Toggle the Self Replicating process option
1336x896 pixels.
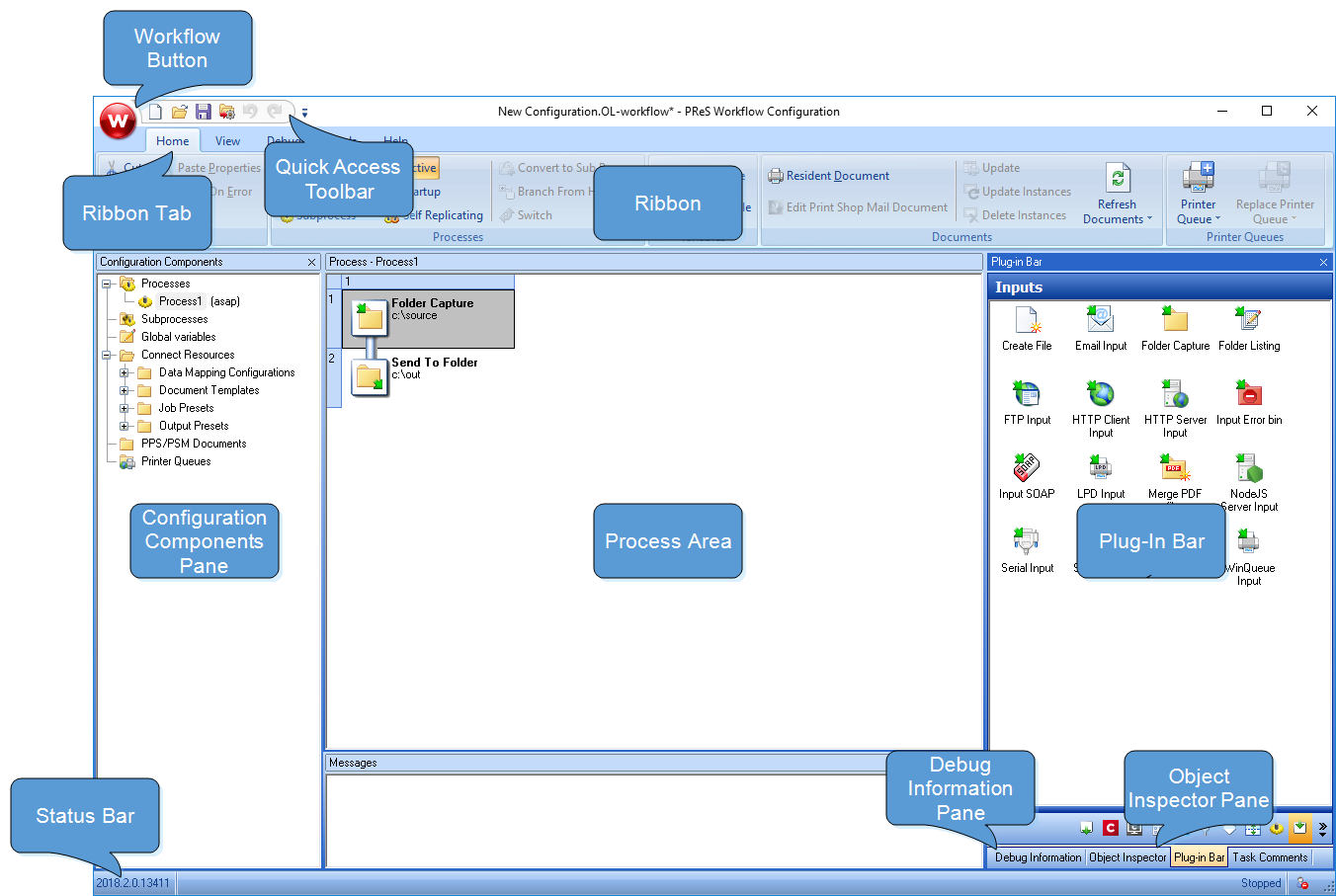coord(435,215)
